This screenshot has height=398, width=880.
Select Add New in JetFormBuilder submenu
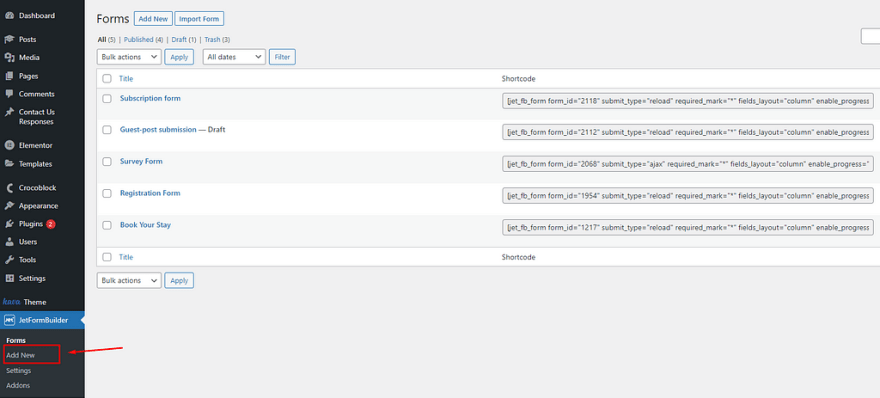tap(20, 355)
